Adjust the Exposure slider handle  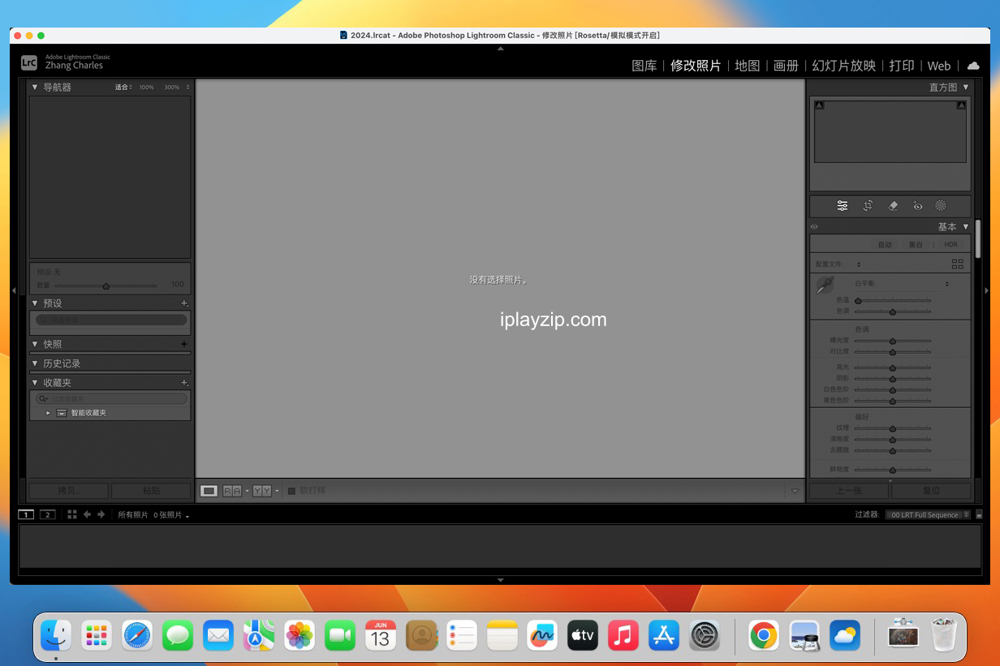click(892, 341)
